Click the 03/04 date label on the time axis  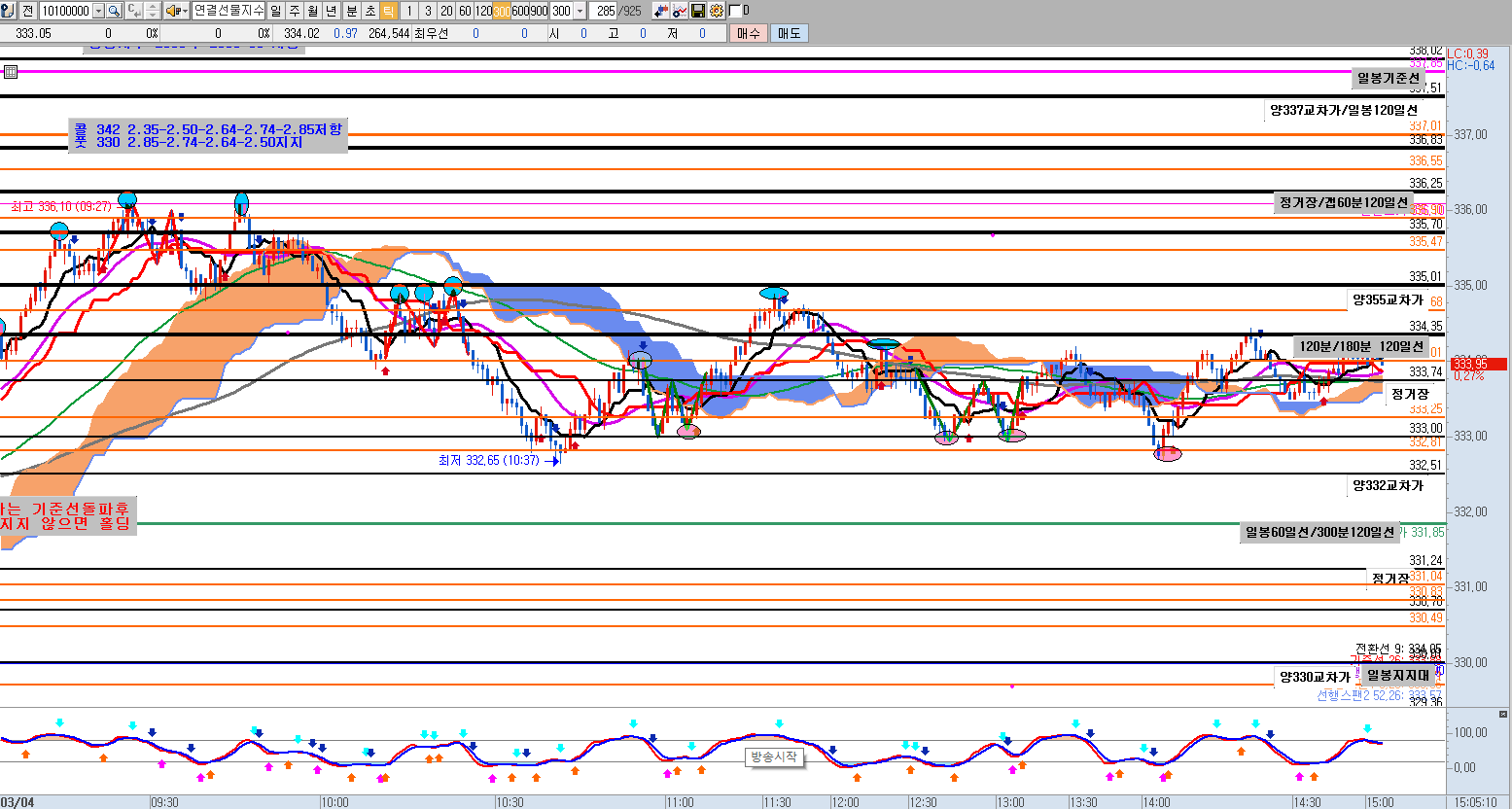pos(18,802)
